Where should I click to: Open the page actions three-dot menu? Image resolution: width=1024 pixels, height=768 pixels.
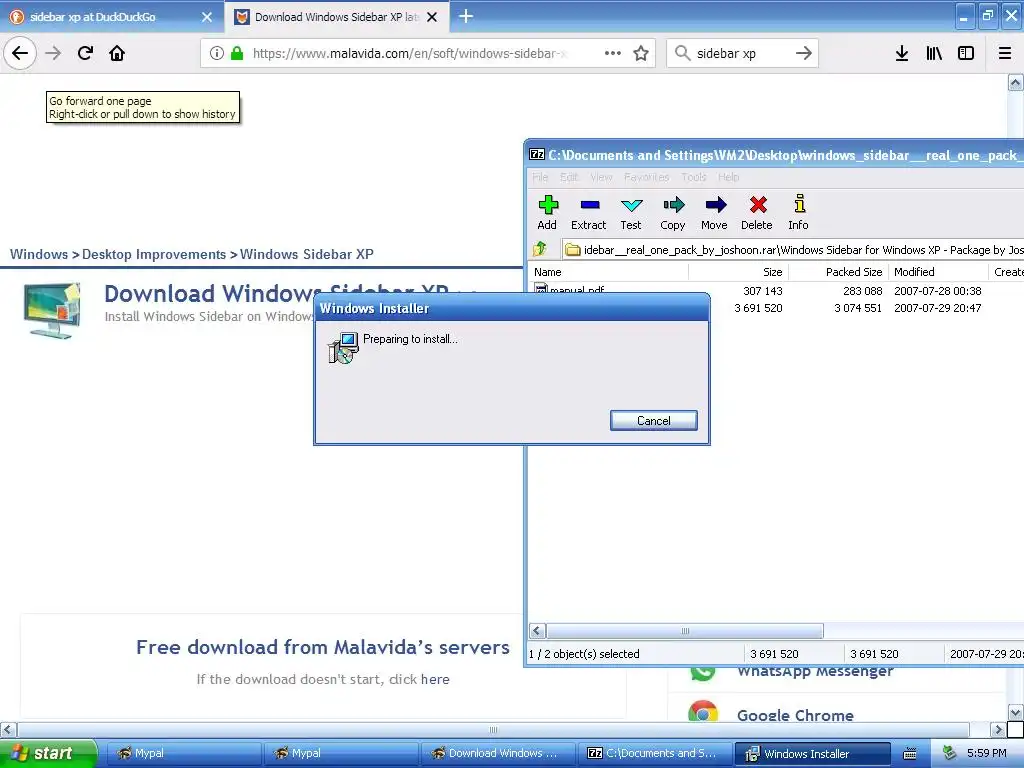[613, 53]
